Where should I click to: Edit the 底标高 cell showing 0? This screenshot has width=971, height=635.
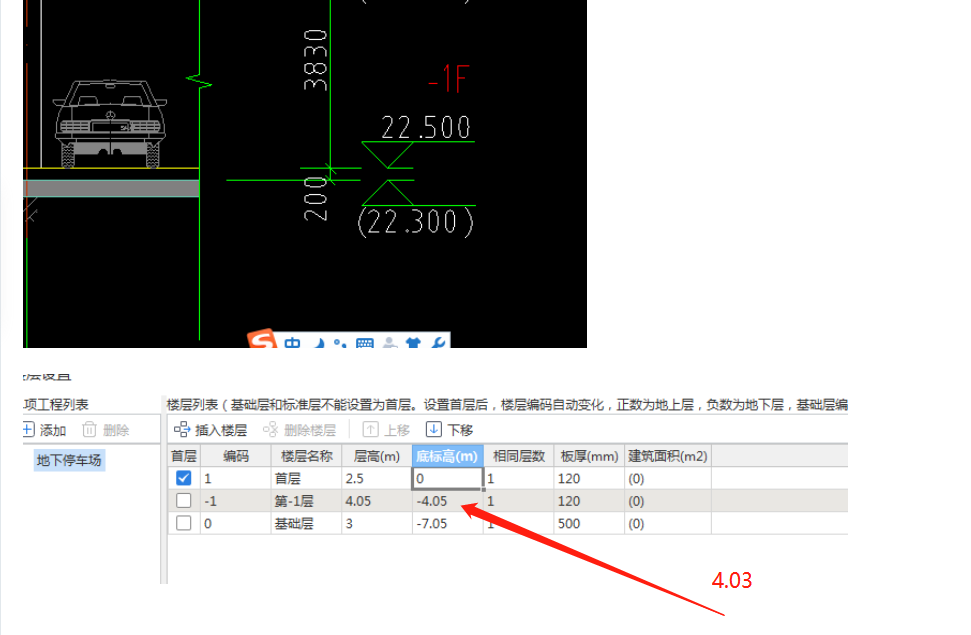point(447,478)
